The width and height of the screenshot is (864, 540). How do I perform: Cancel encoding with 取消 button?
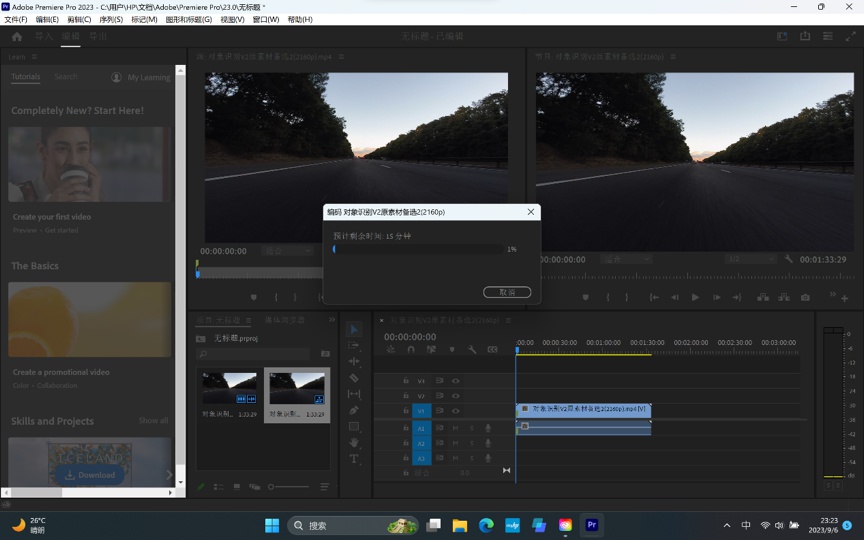507,292
